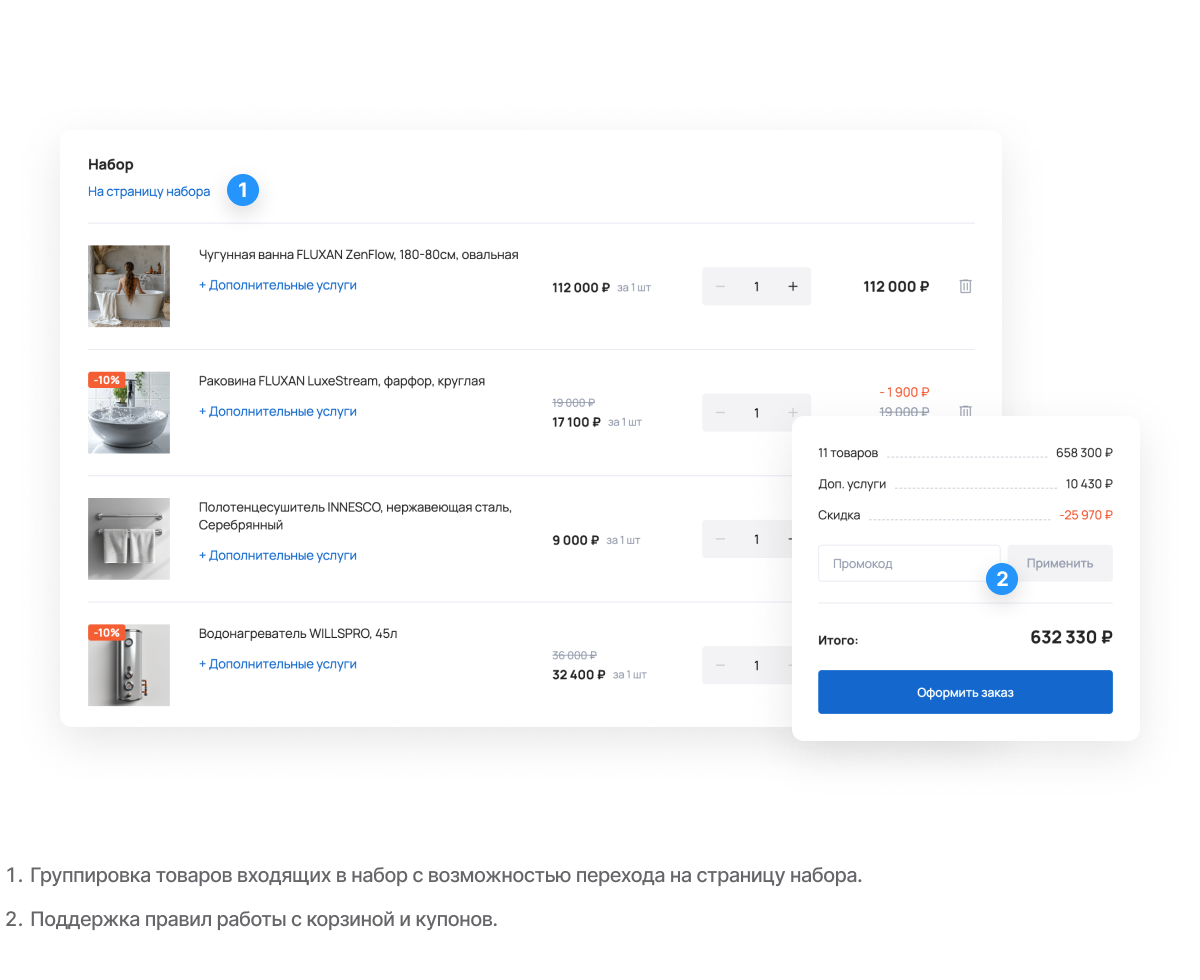Add extra services to WILLSPRO water heater
The image size is (1200, 980).
pyautogui.click(x=278, y=664)
